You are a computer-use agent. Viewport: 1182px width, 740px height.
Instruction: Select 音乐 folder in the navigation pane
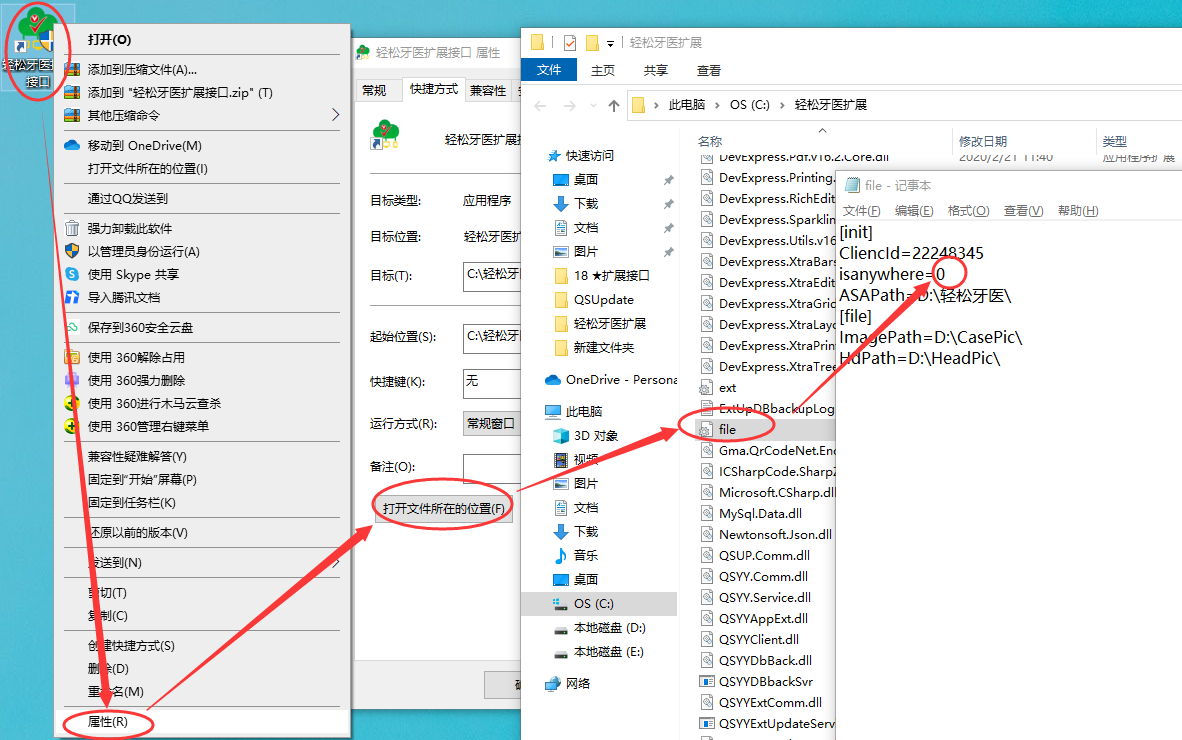[x=585, y=555]
